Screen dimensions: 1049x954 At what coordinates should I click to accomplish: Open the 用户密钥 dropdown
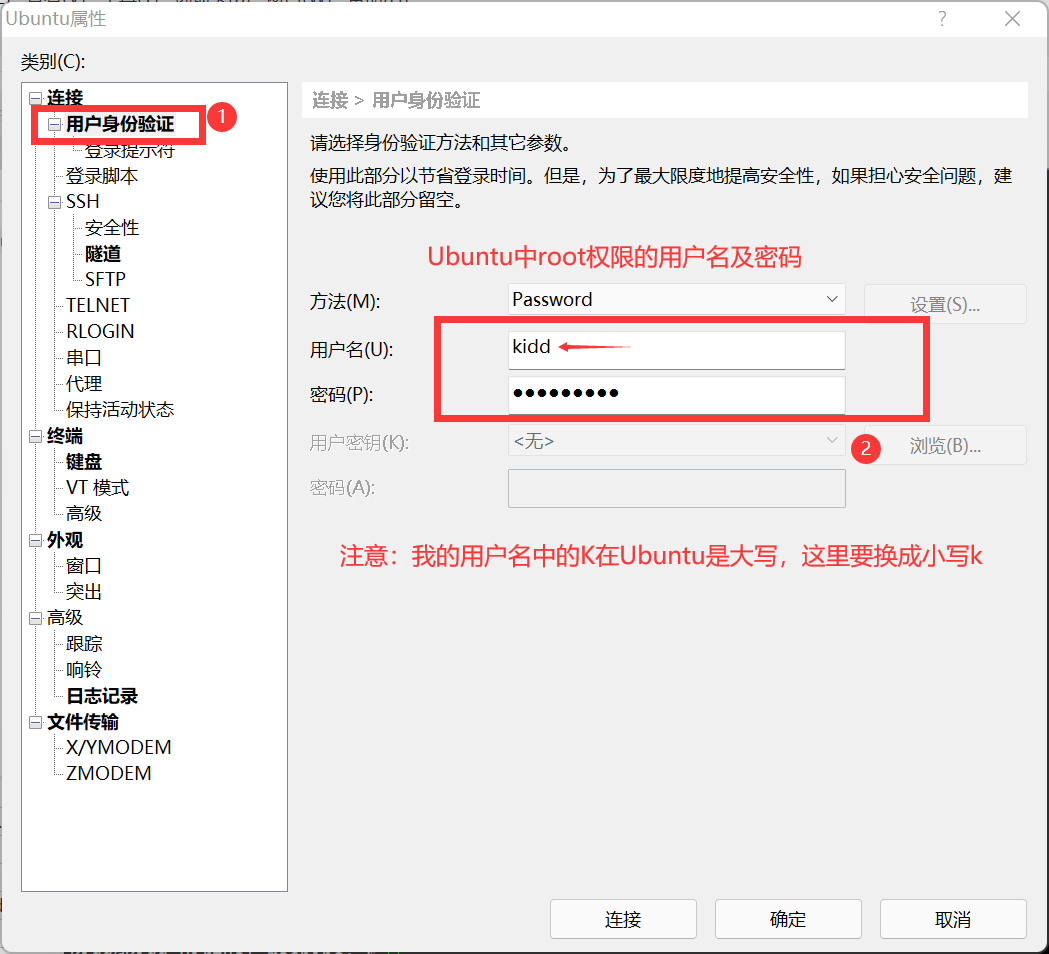click(x=832, y=440)
